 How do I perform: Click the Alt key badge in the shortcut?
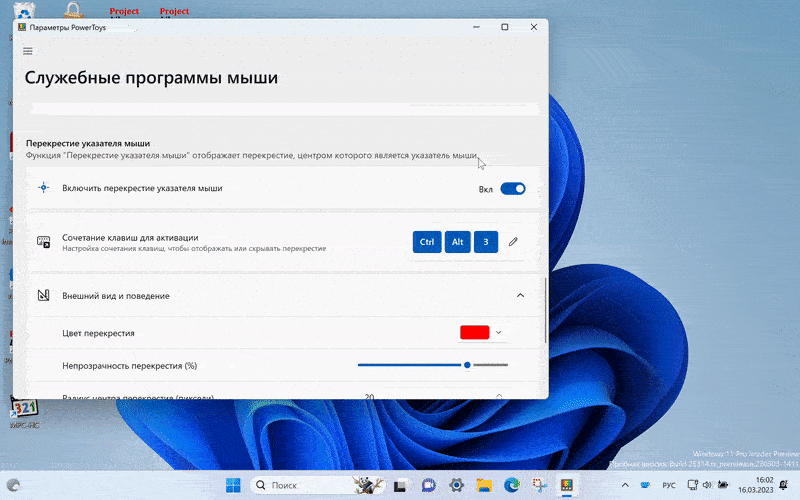(x=457, y=242)
